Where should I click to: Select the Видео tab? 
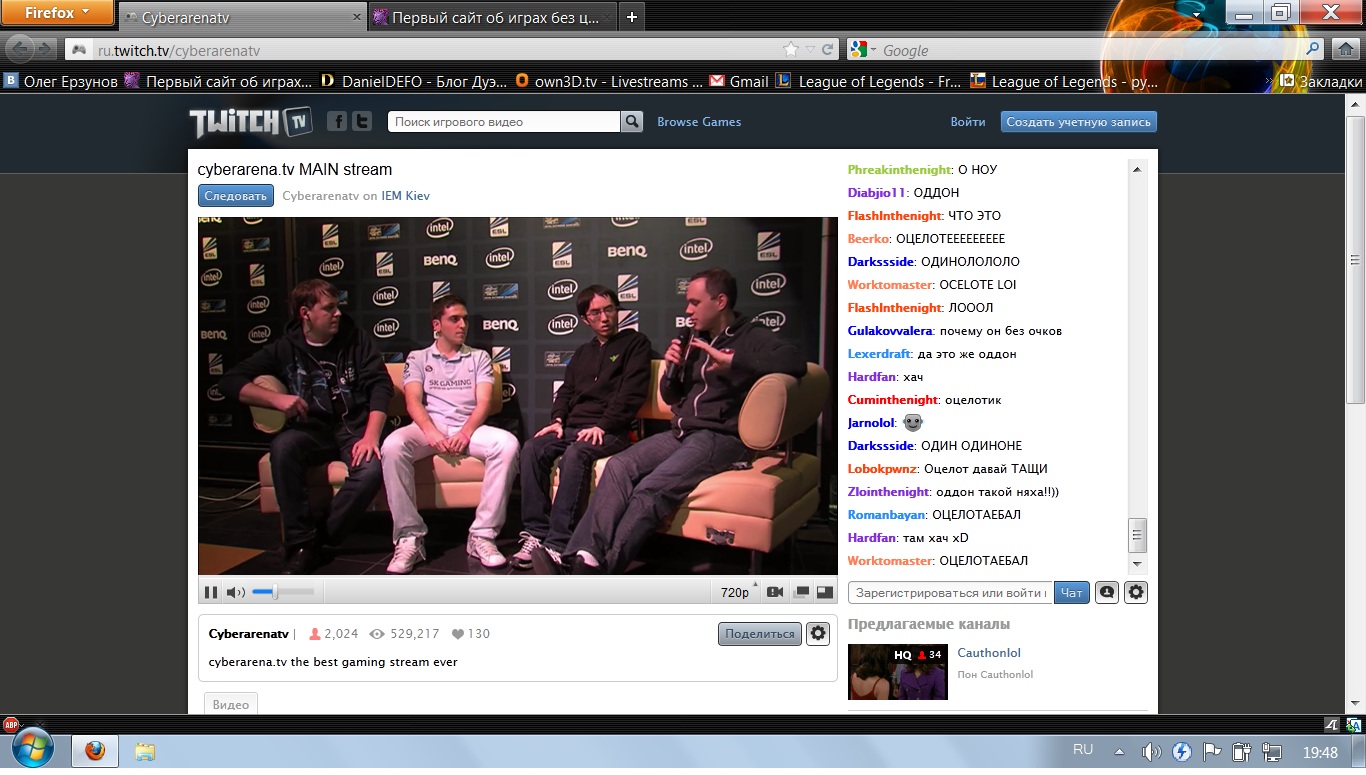(231, 704)
